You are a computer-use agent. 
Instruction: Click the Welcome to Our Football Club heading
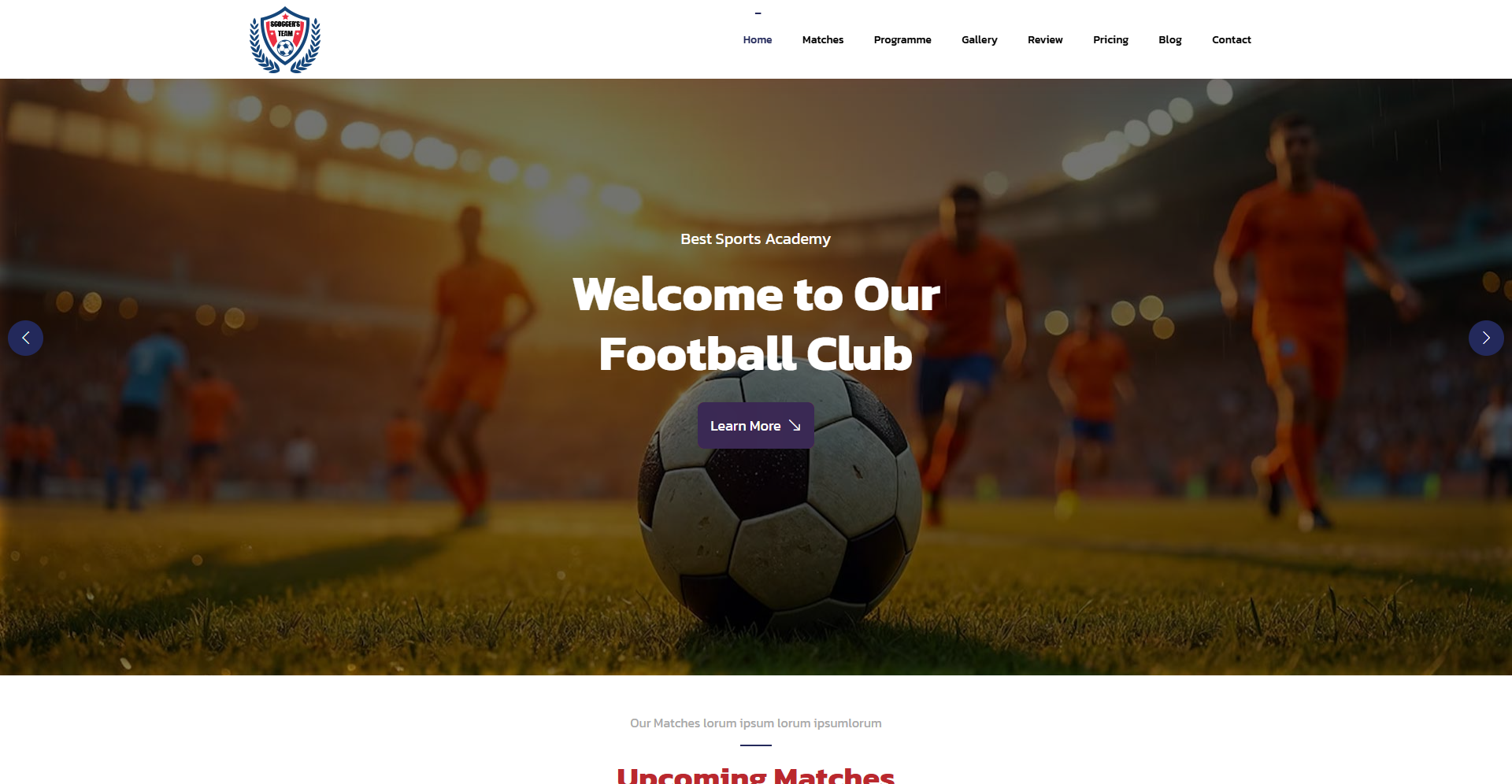756,324
